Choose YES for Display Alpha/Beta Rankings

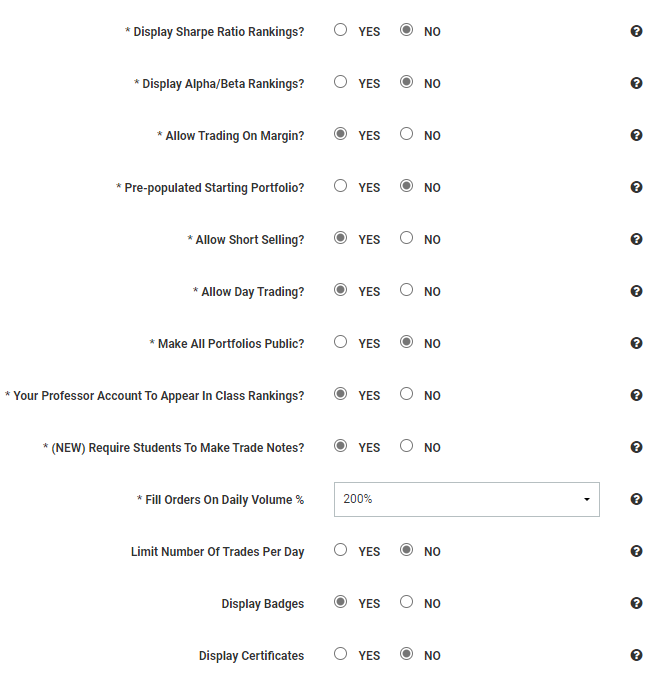pyautogui.click(x=341, y=82)
